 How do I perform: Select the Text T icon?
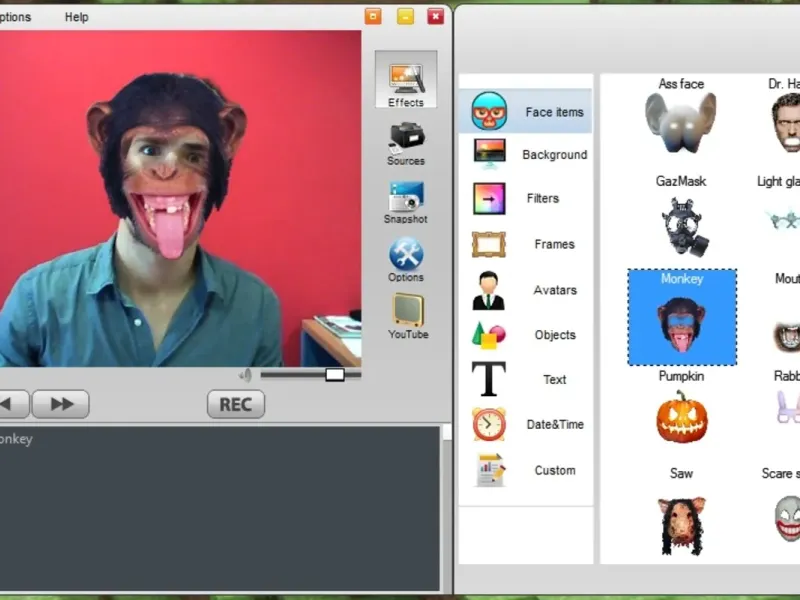[488, 379]
